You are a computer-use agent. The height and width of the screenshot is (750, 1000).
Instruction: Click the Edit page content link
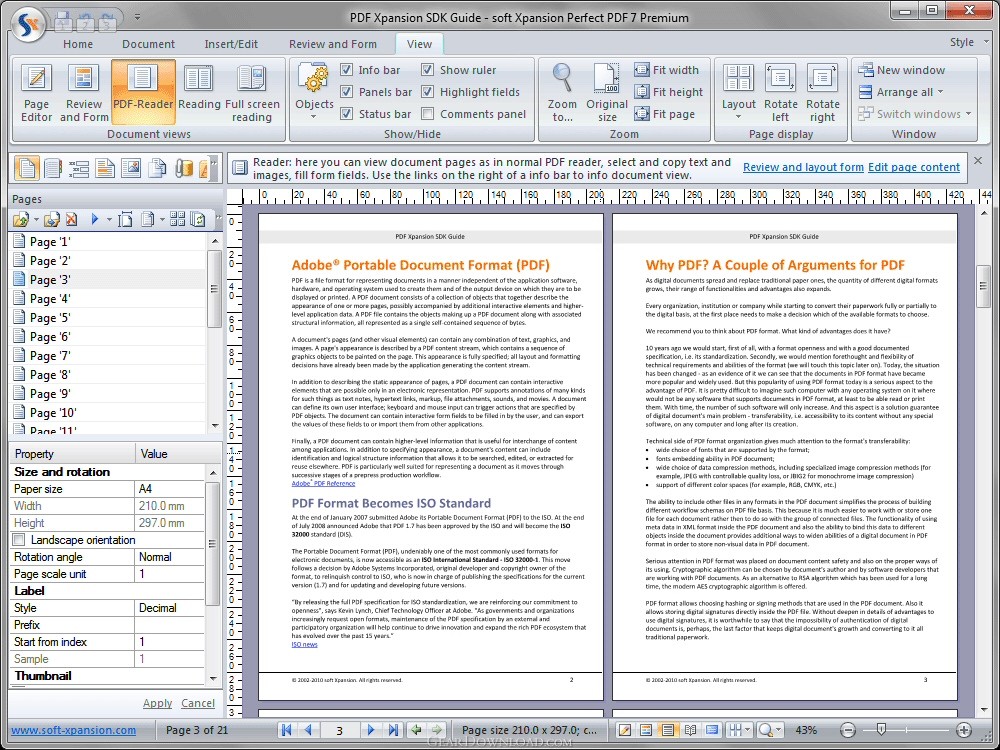pos(913,167)
